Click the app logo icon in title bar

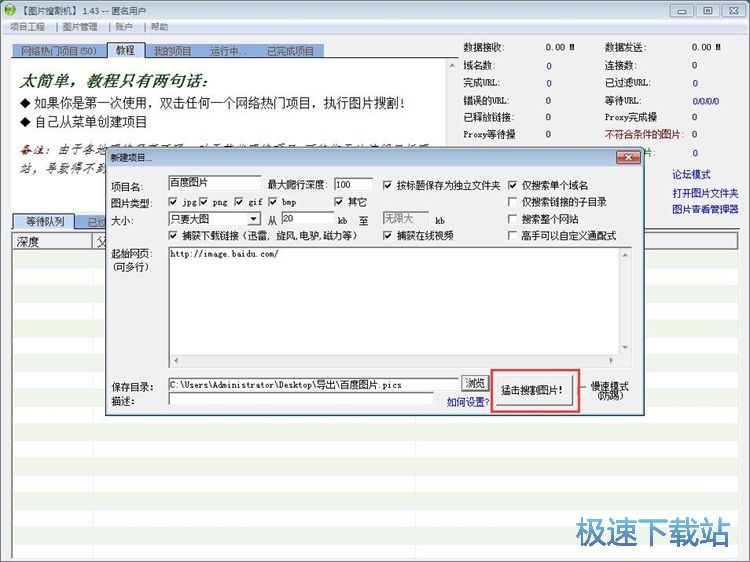click(x=10, y=10)
